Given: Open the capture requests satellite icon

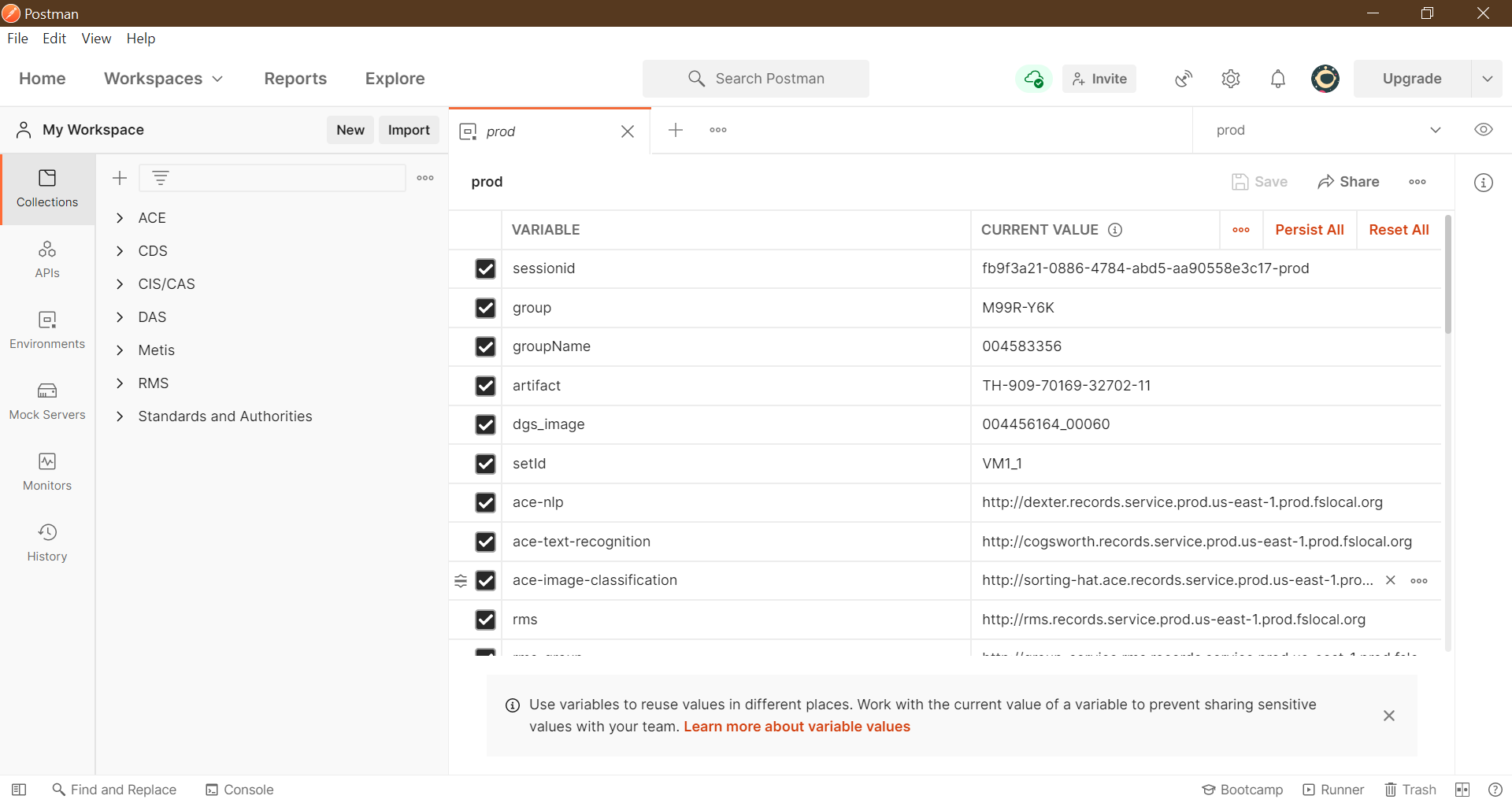Looking at the screenshot, I should [x=1184, y=79].
